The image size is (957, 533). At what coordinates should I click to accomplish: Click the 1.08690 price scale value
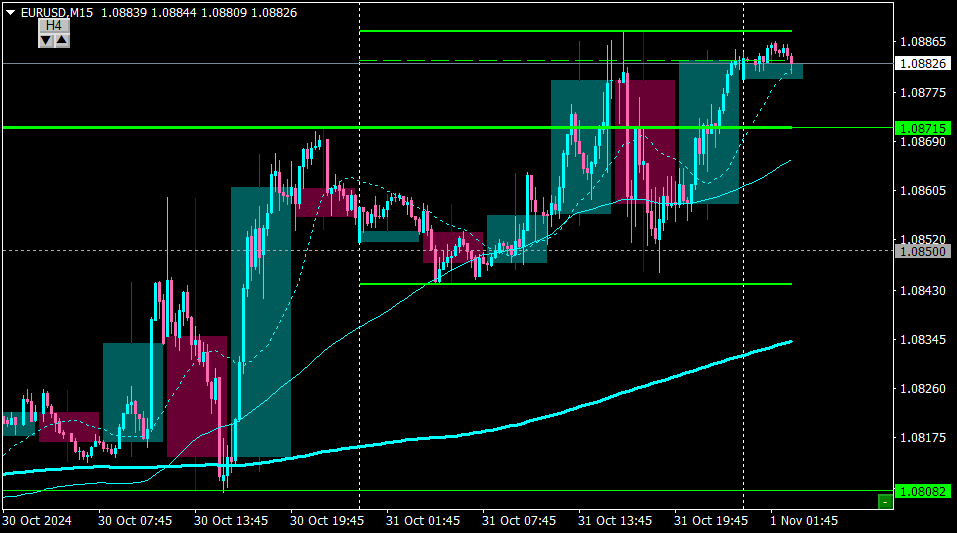pyautogui.click(x=923, y=141)
